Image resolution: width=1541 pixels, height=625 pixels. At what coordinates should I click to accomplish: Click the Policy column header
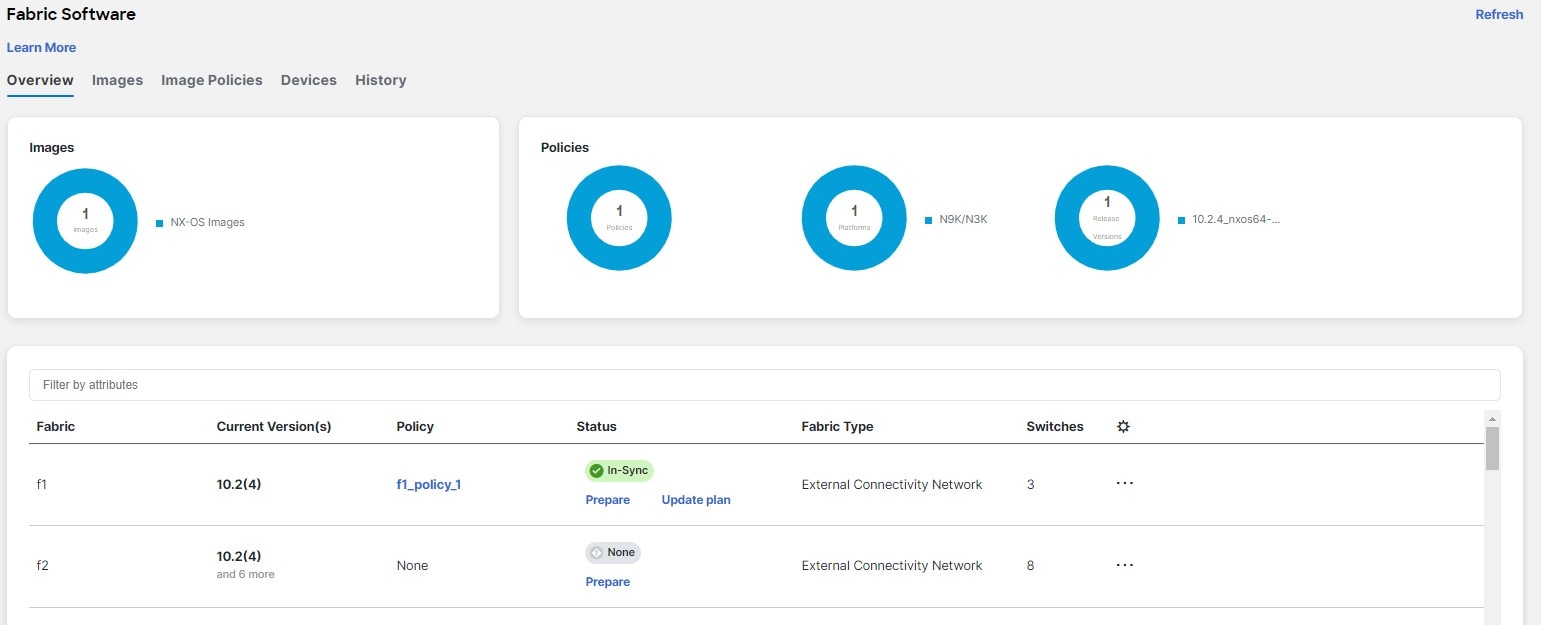click(x=415, y=426)
